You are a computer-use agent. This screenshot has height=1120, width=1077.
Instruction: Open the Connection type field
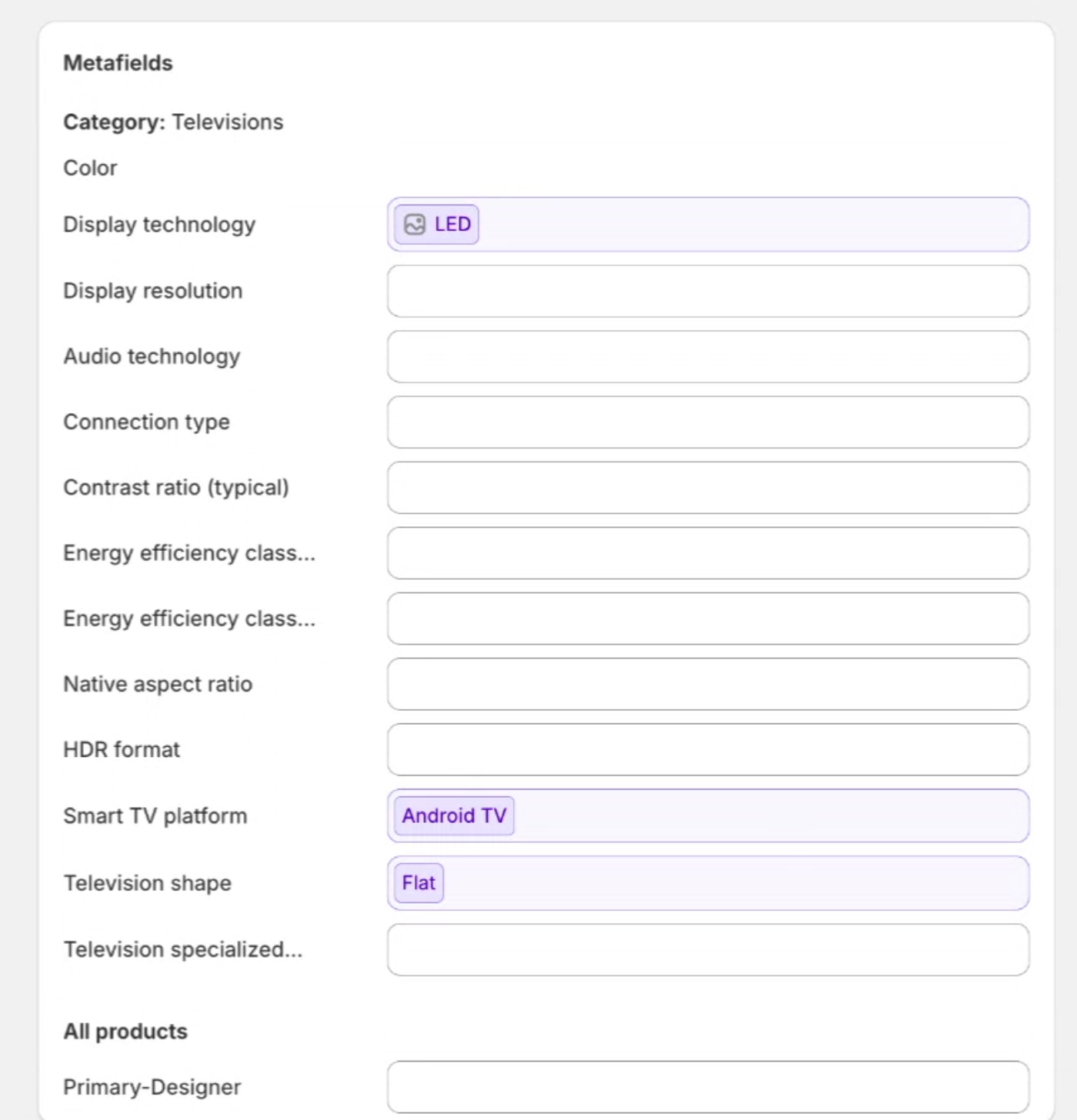tap(708, 422)
